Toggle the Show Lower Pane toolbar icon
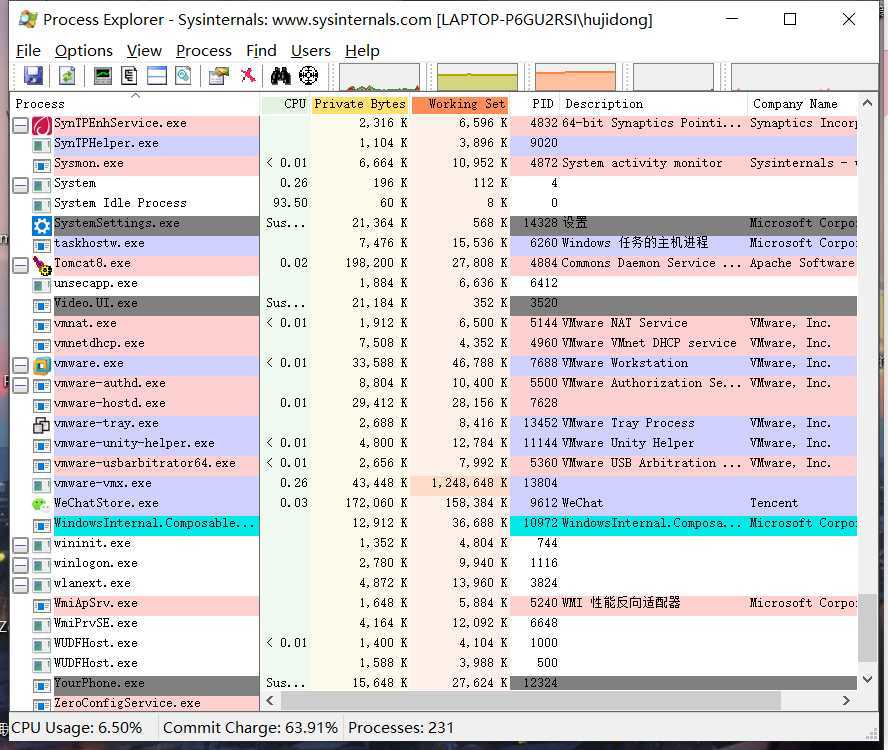Image resolution: width=888 pixels, height=750 pixels. (157, 75)
